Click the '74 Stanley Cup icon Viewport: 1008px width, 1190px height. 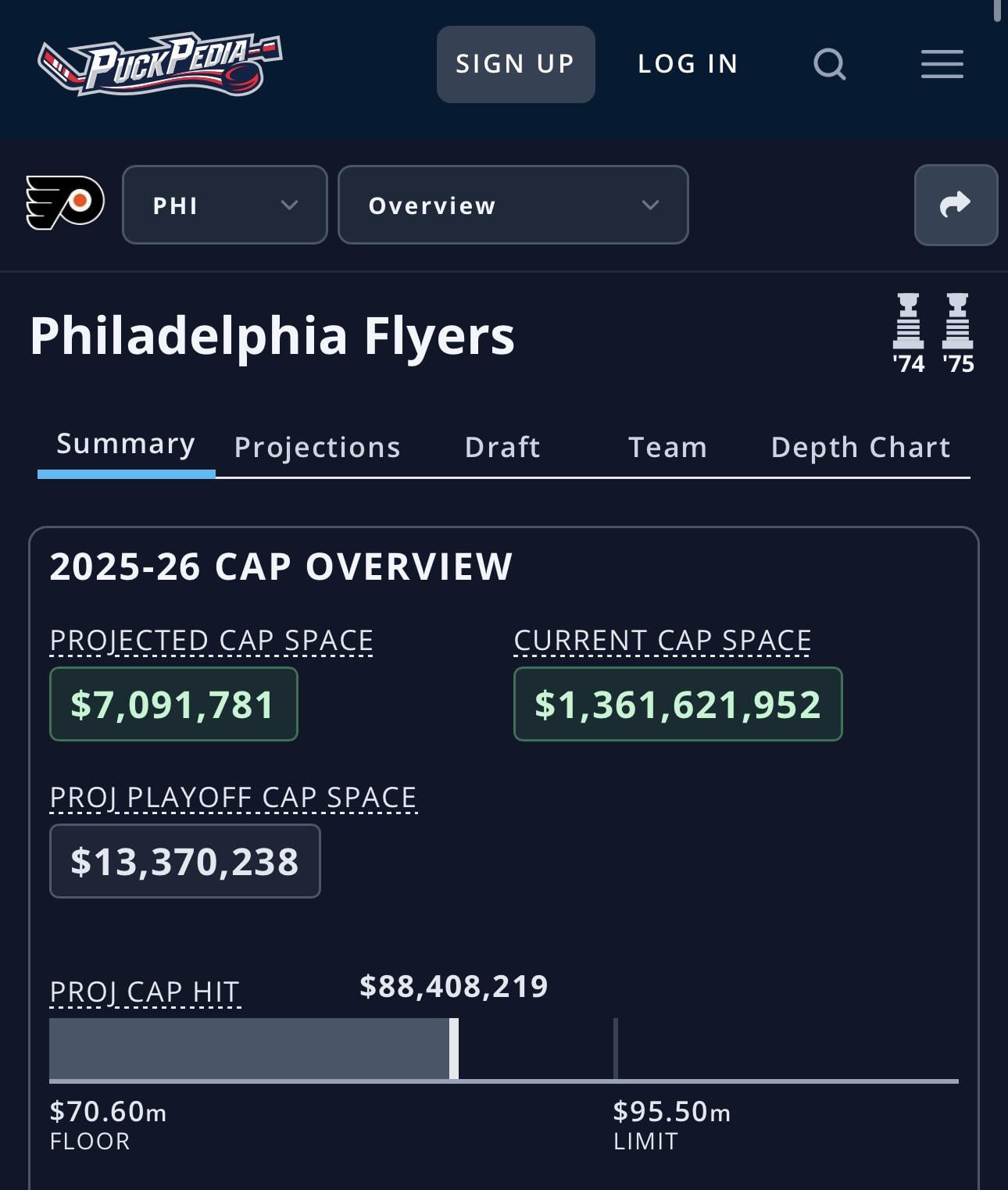[x=908, y=332]
